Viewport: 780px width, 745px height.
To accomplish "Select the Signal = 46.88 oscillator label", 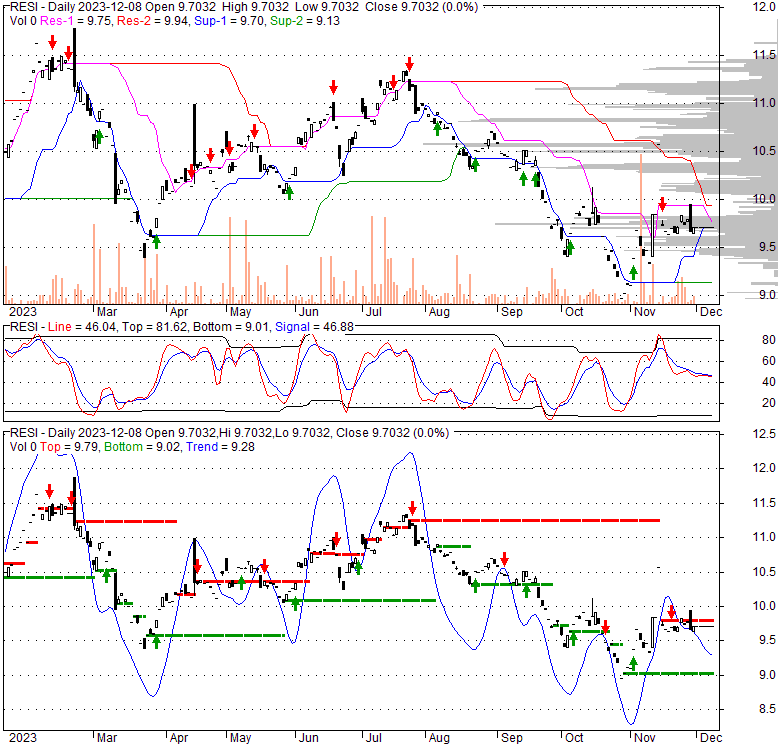I will pyautogui.click(x=314, y=327).
